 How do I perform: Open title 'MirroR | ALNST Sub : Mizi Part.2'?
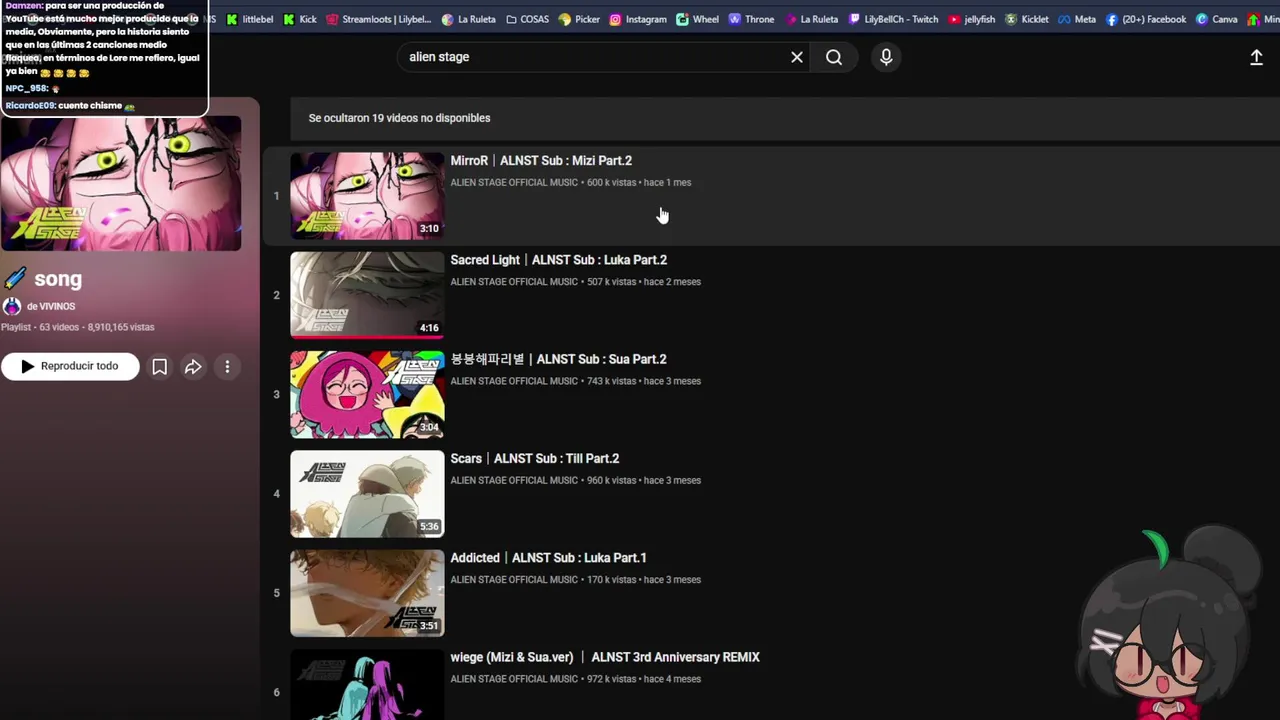tap(541, 161)
